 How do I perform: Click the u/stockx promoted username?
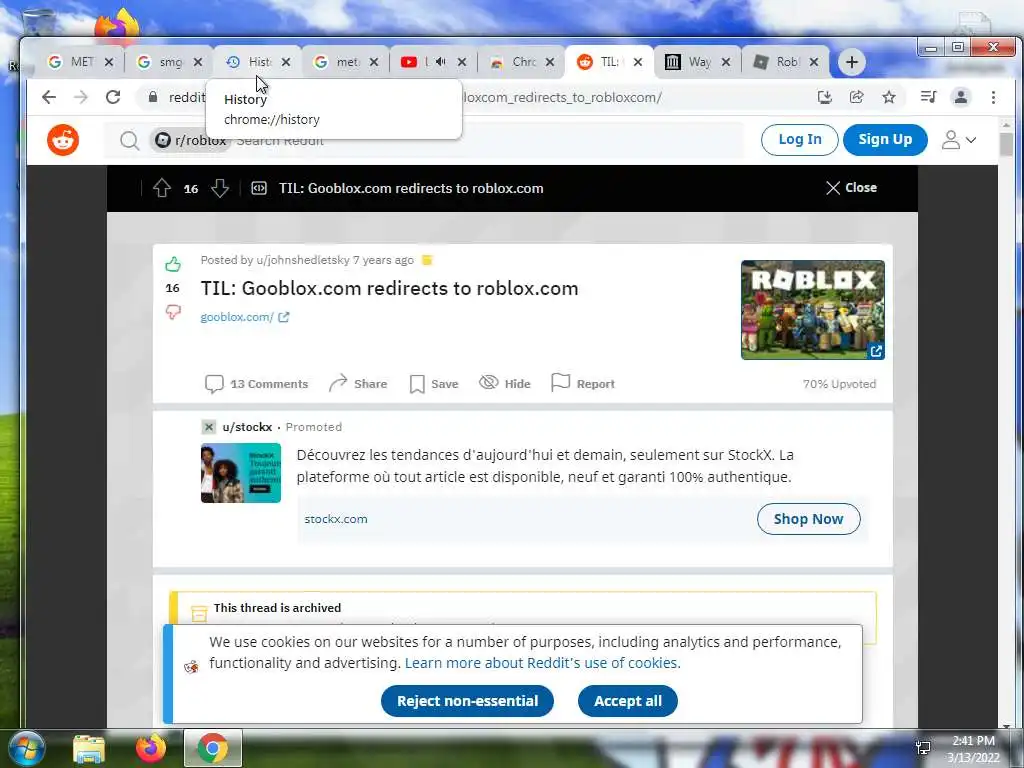tap(247, 427)
